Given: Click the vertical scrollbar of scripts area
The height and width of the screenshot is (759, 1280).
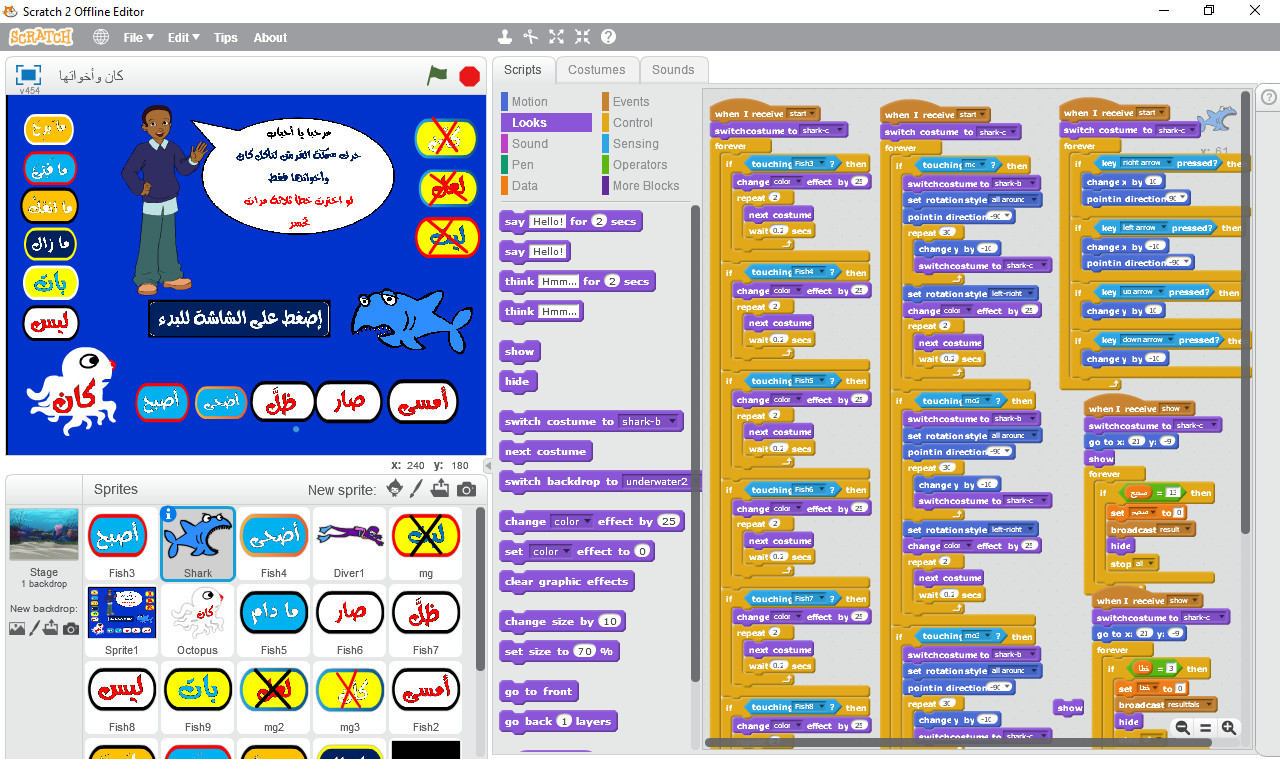Looking at the screenshot, I should click(1245, 313).
